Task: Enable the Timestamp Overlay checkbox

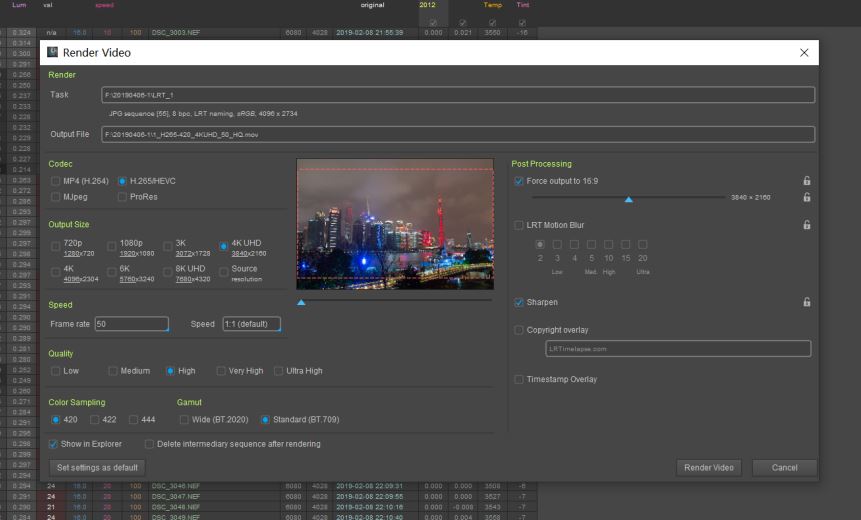Action: pos(518,379)
